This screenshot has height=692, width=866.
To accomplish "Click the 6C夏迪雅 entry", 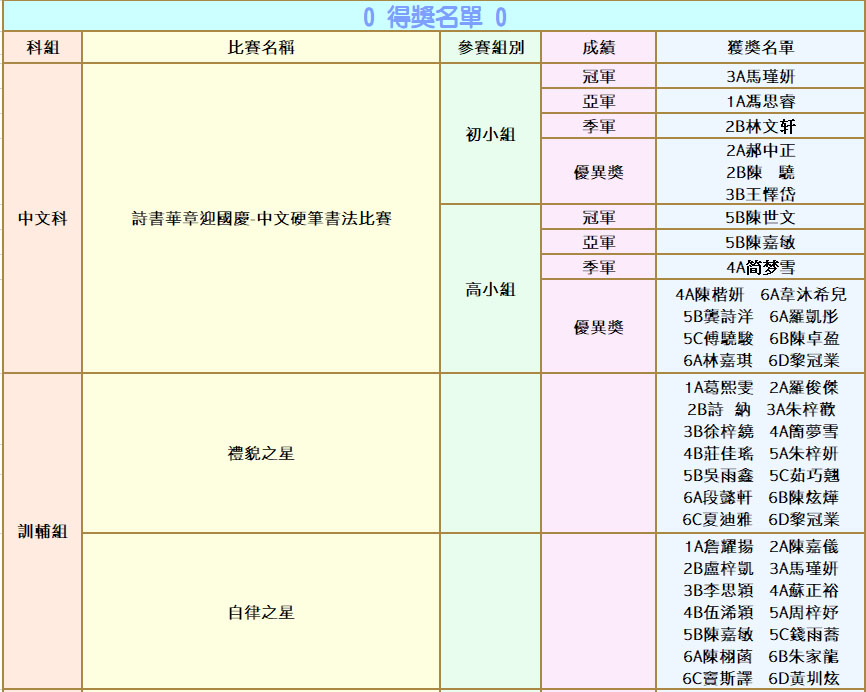I will coord(718,519).
